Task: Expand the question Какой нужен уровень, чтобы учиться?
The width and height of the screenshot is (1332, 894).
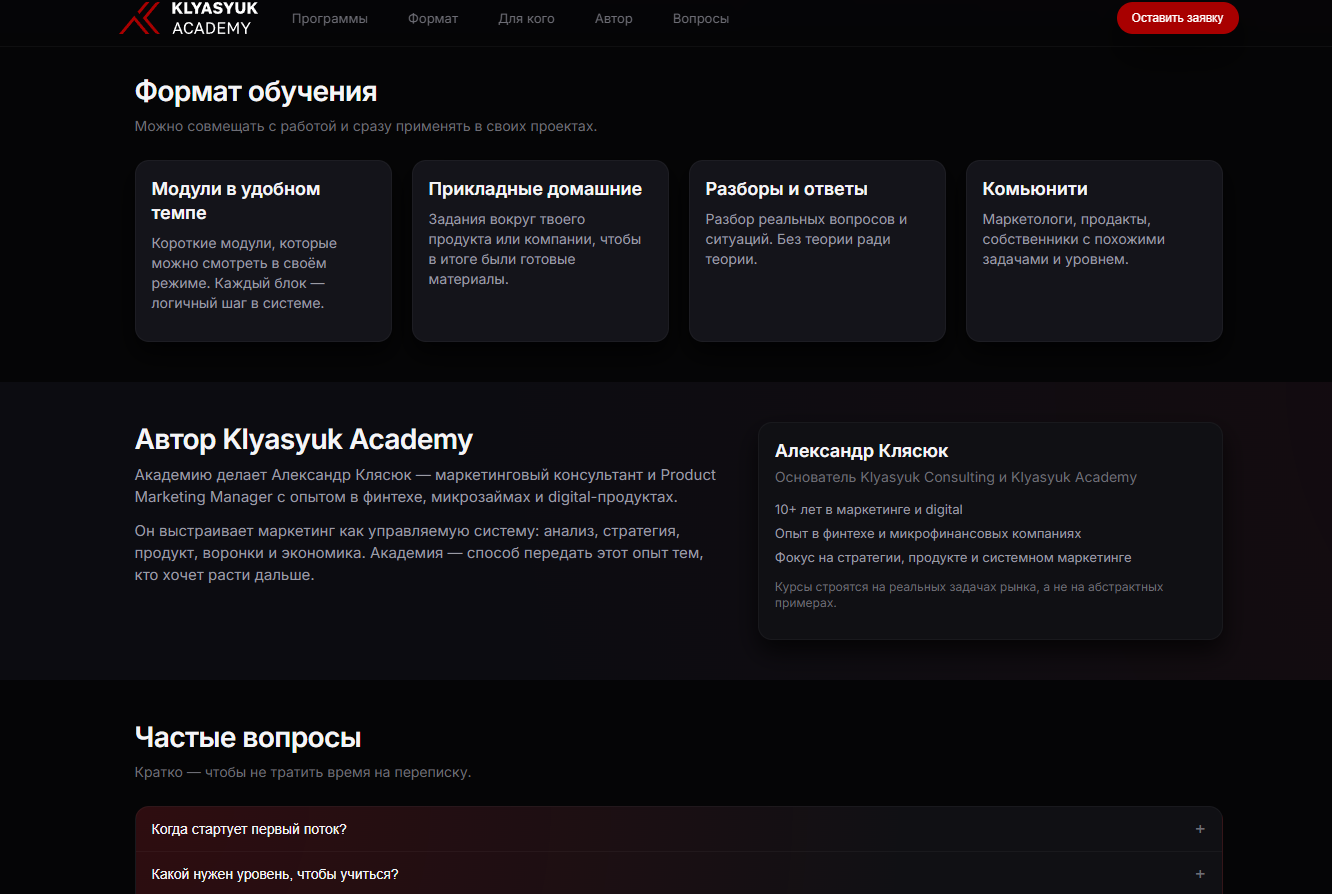Action: pyautogui.click(x=678, y=874)
